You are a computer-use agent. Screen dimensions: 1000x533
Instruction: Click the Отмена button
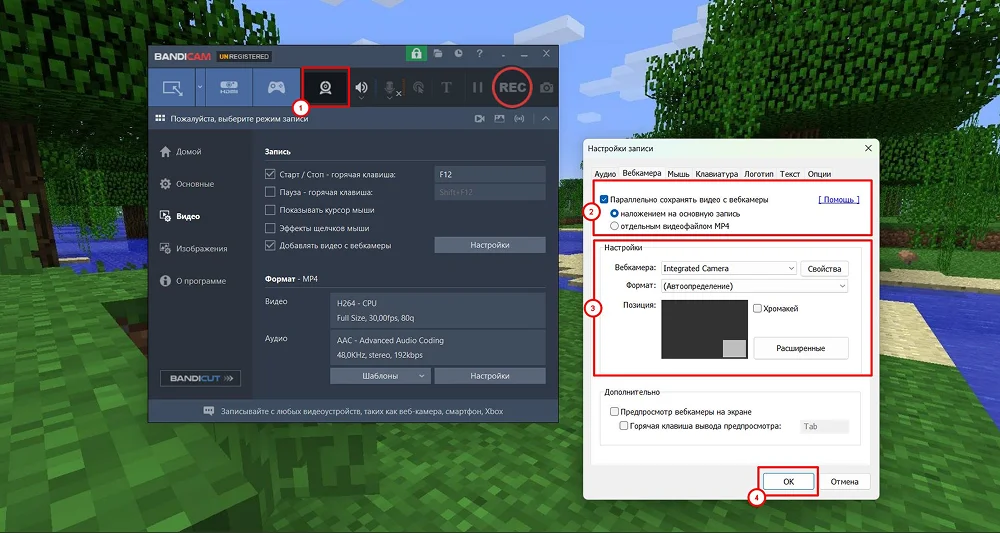coord(844,481)
